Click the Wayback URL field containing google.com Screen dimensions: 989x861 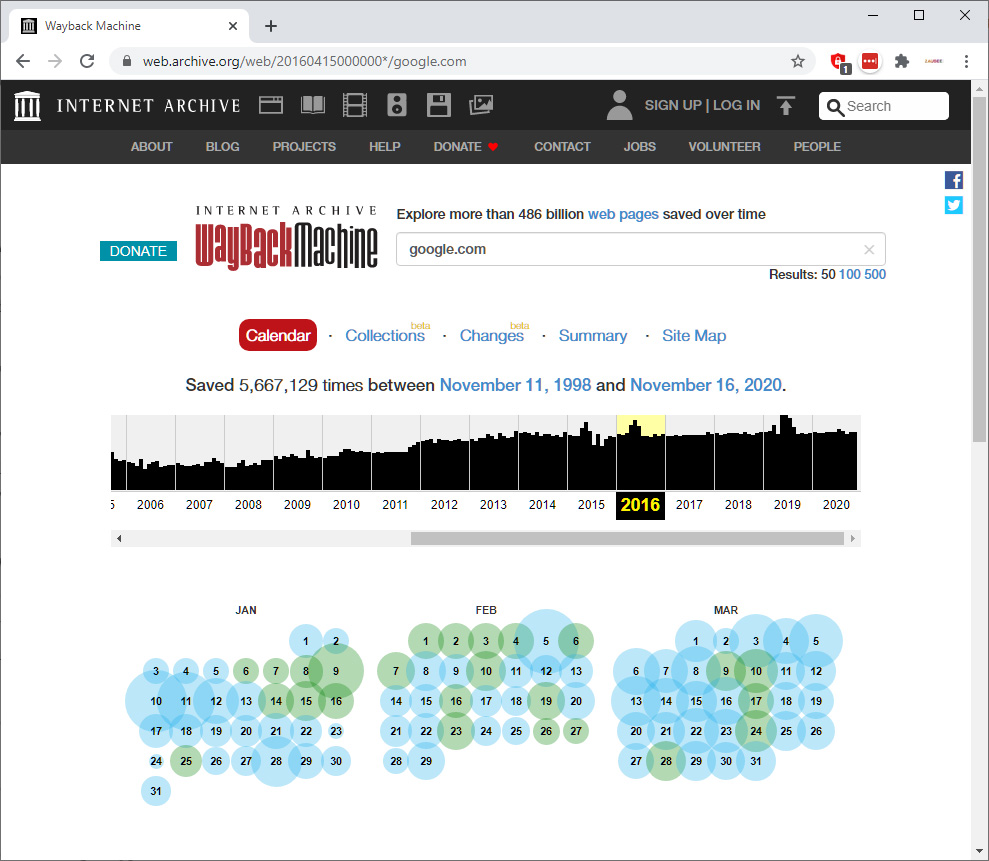[641, 249]
